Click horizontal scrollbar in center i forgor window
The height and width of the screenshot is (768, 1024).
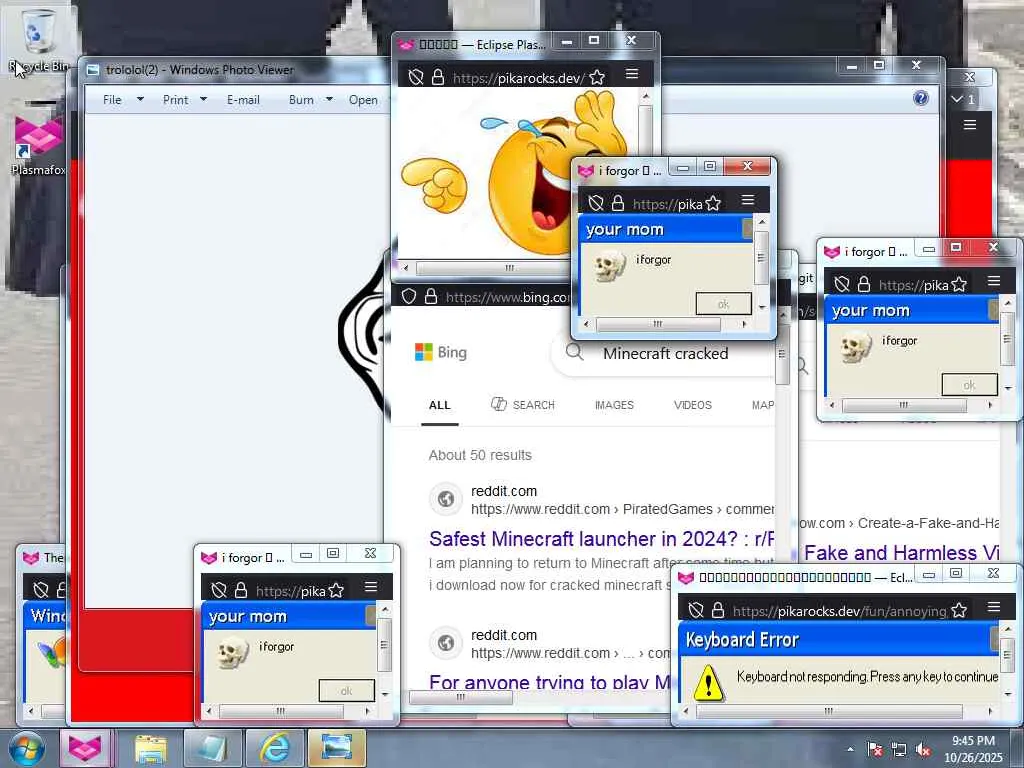(x=658, y=324)
